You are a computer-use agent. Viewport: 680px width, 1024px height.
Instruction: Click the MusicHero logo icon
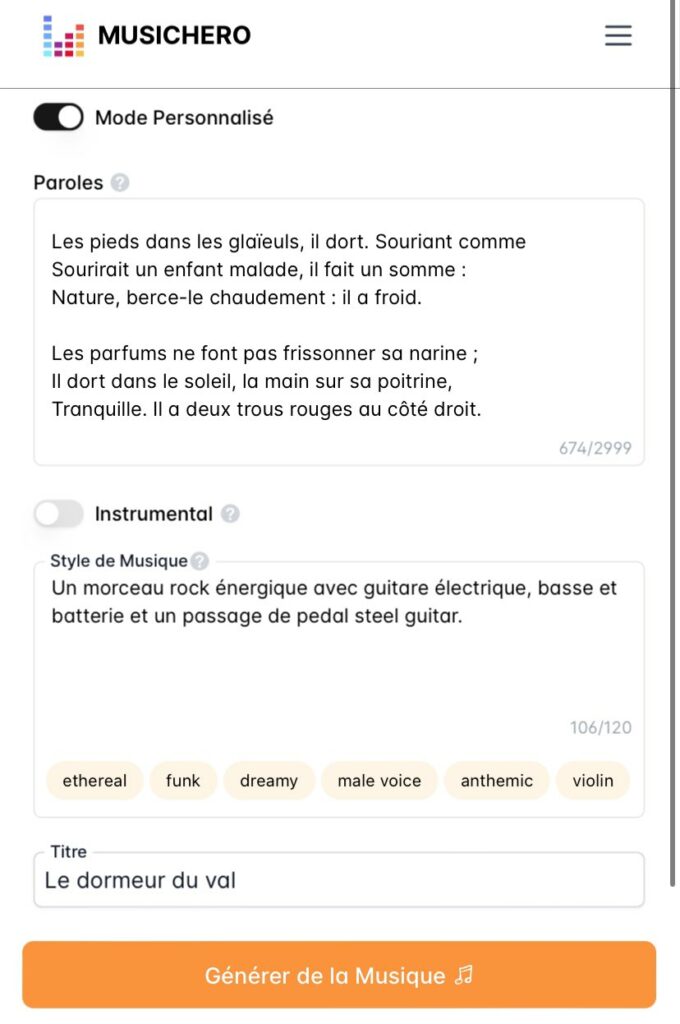click(x=63, y=36)
